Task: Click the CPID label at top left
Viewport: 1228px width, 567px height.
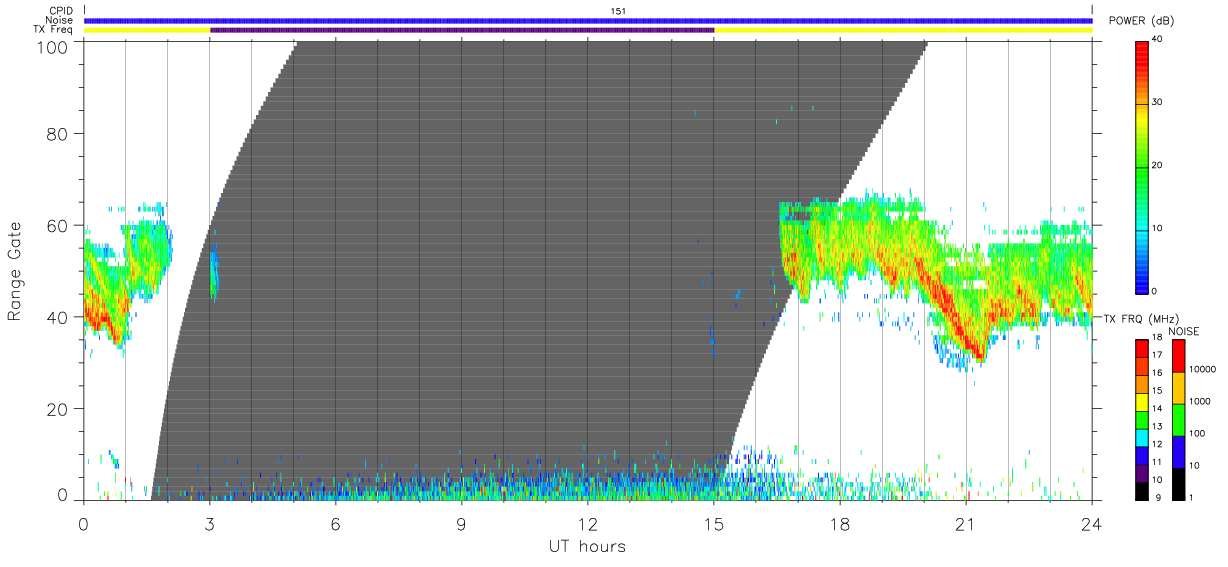Action: (x=59, y=11)
